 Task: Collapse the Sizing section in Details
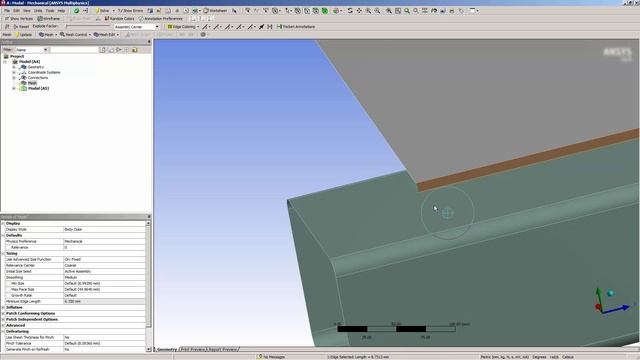3,253
